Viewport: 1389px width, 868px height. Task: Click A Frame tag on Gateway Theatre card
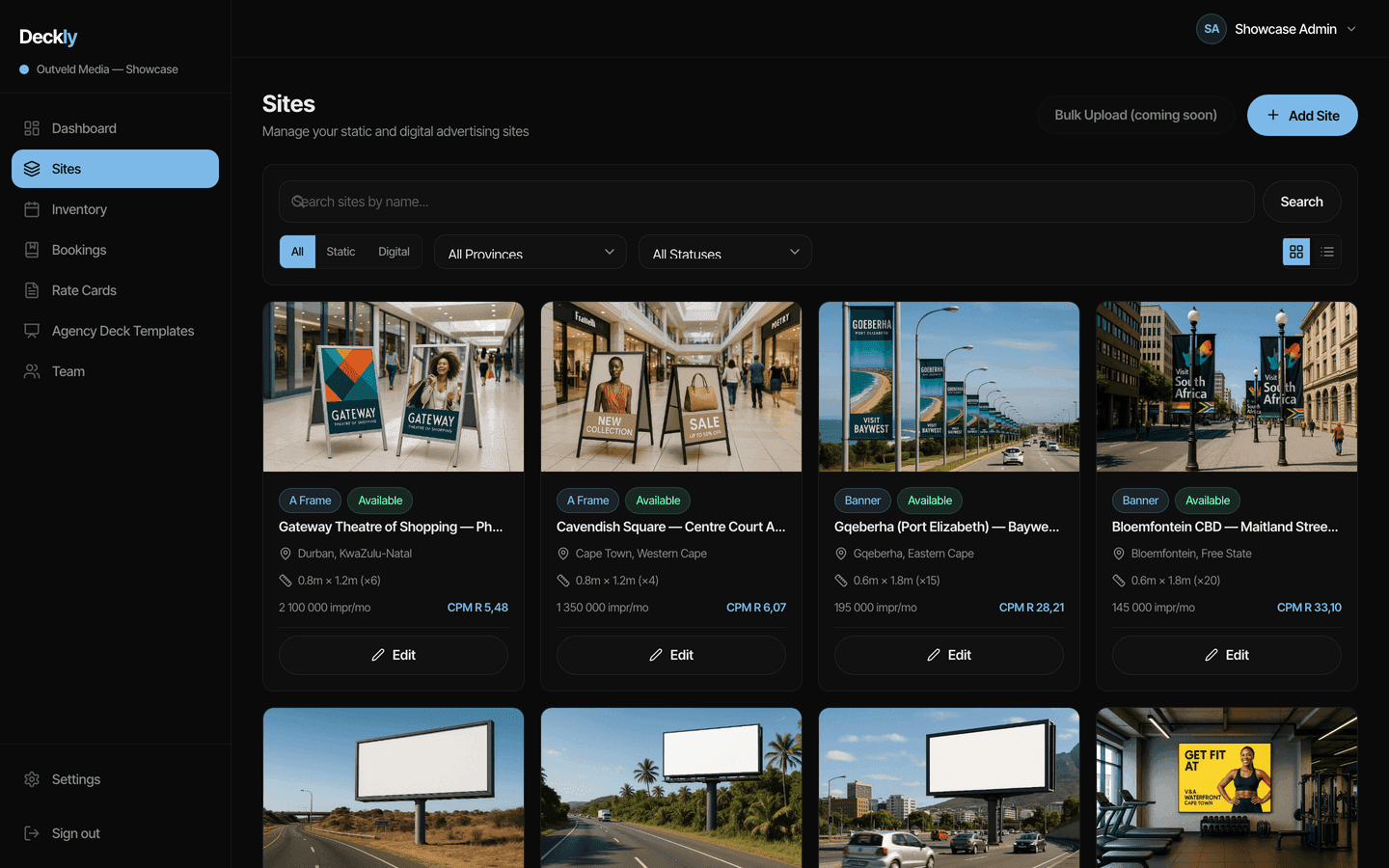pos(310,501)
